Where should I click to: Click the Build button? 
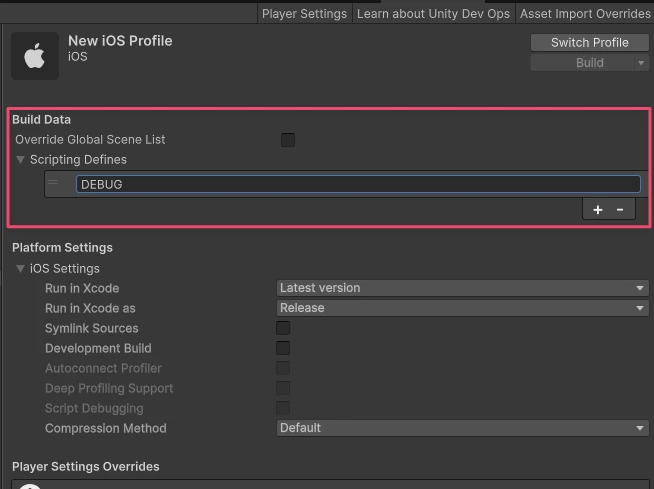pyautogui.click(x=583, y=63)
